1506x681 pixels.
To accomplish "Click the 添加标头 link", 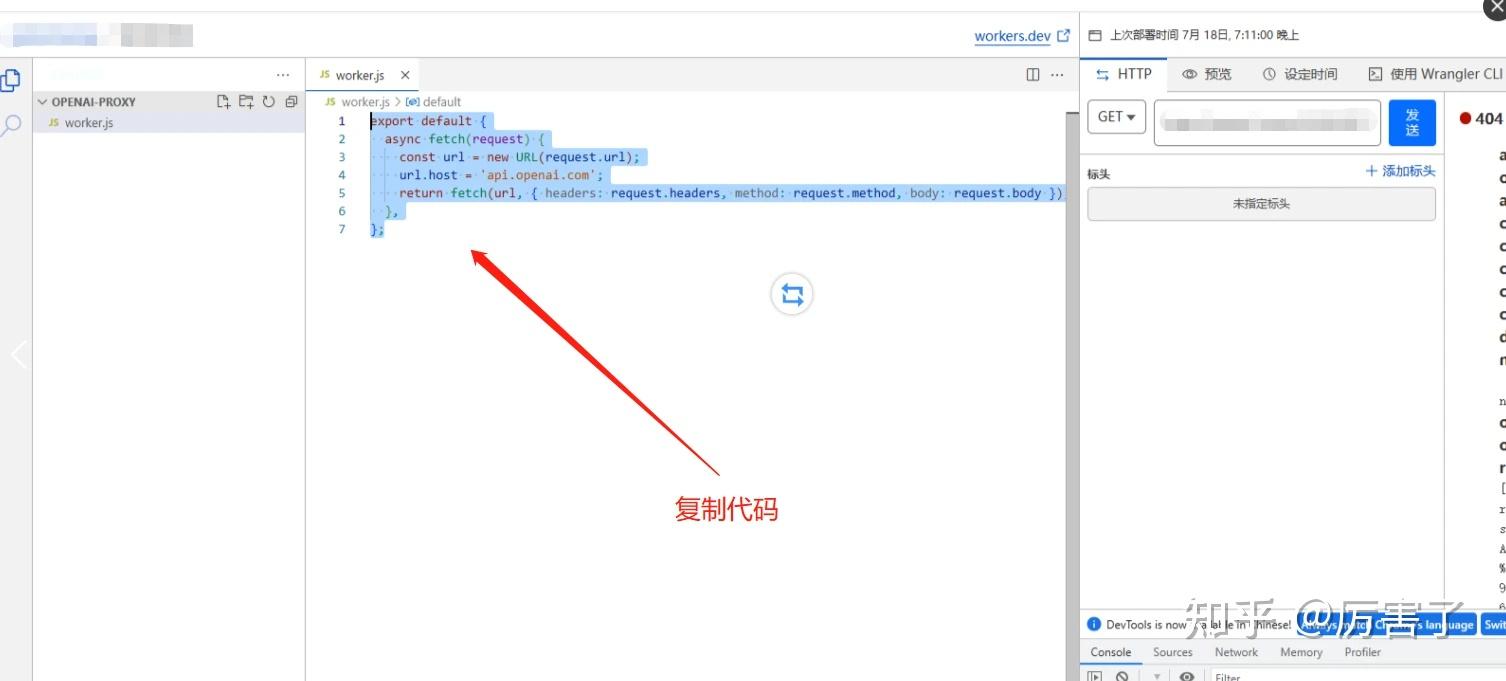I will tap(1400, 171).
